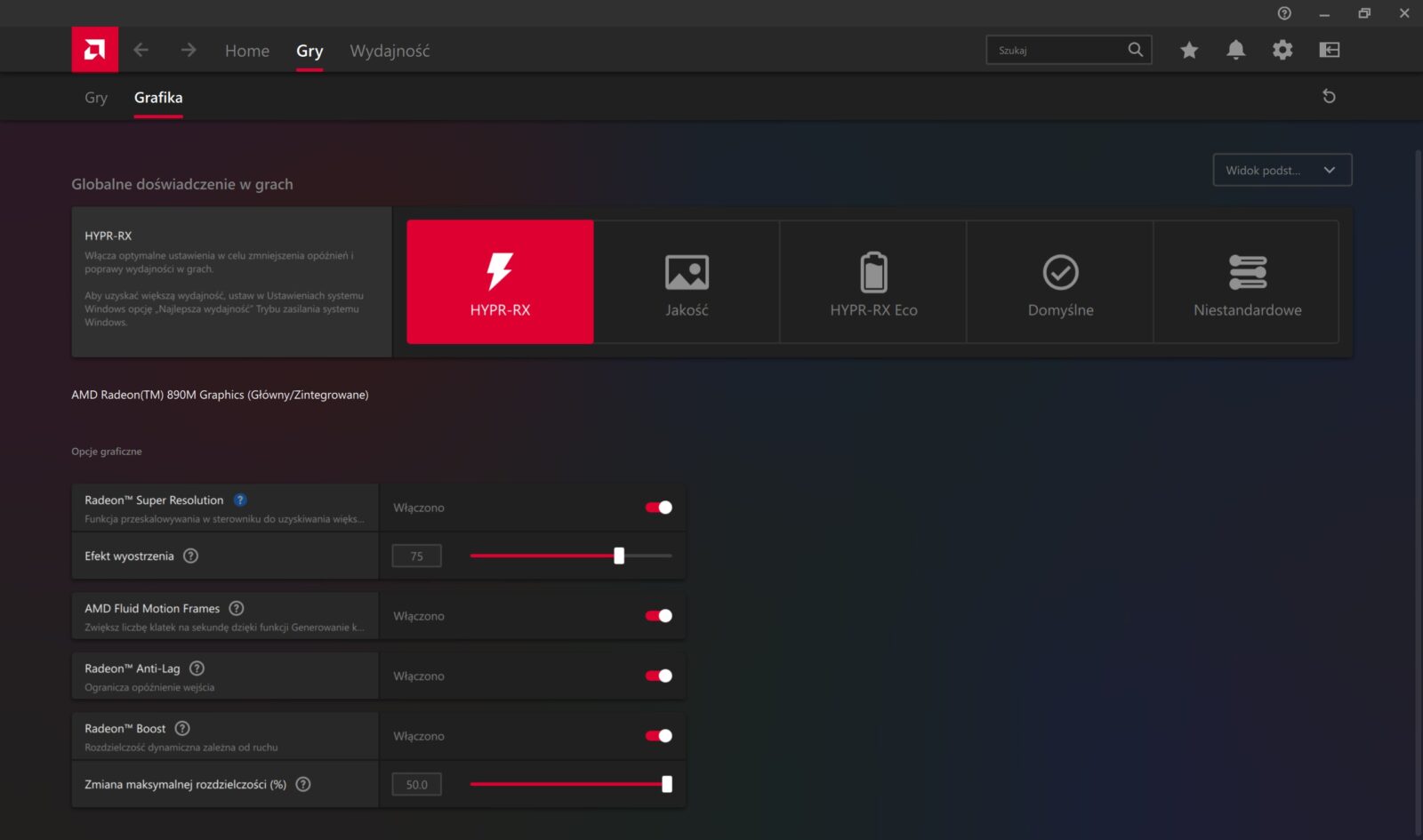Image resolution: width=1423 pixels, height=840 pixels.
Task: Open settings gear icon
Action: pos(1282,50)
